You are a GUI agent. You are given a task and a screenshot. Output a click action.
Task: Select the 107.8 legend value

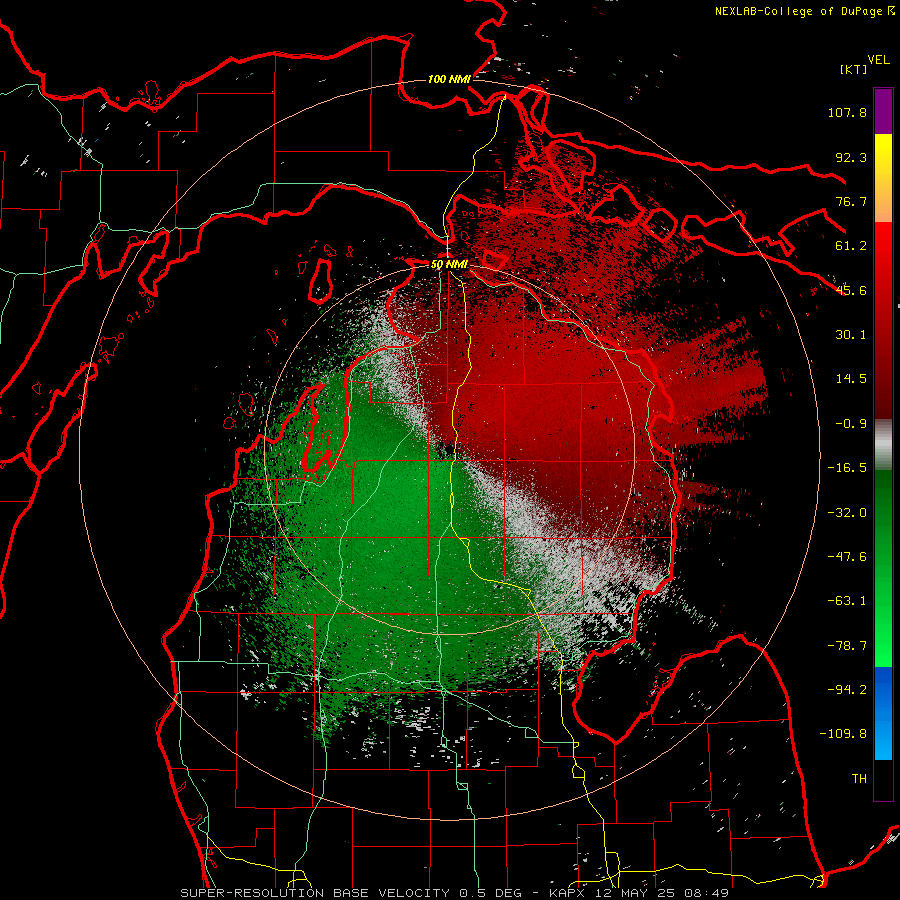click(847, 112)
